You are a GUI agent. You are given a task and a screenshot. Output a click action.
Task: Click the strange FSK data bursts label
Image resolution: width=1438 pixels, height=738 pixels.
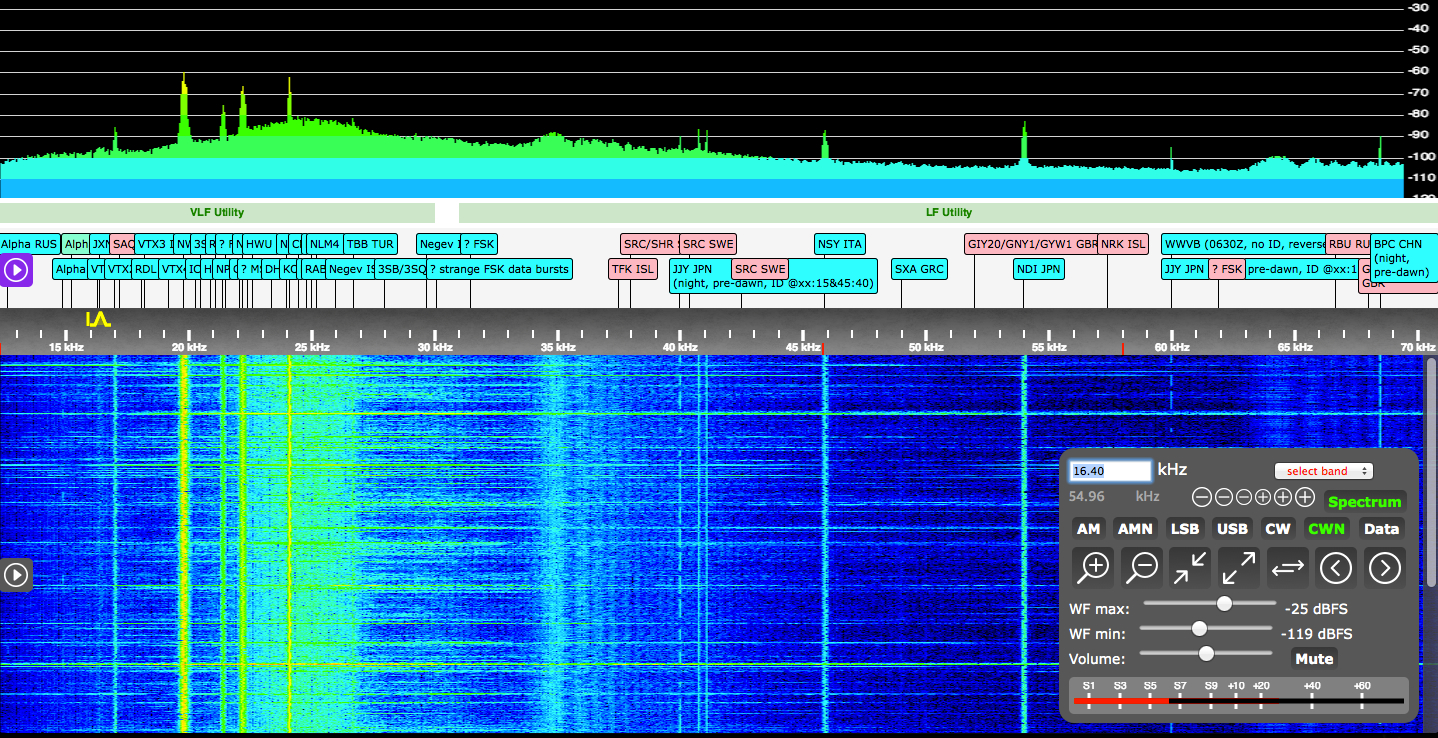(499, 269)
